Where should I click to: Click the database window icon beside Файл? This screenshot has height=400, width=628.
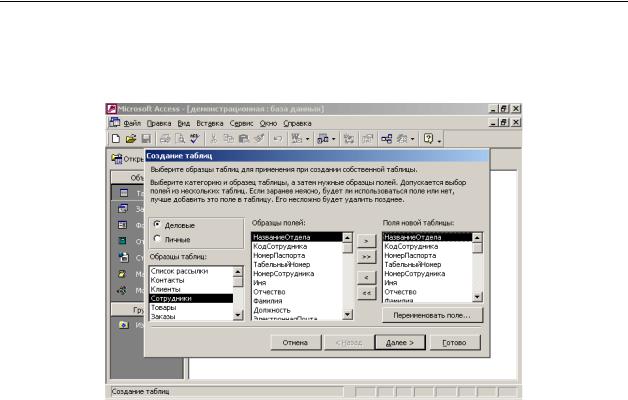point(115,123)
